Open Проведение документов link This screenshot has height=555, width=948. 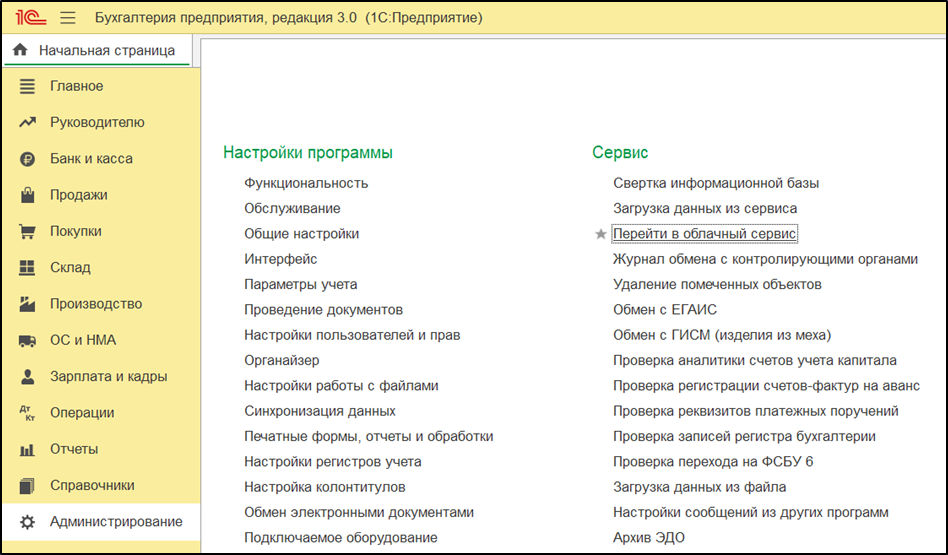(323, 310)
